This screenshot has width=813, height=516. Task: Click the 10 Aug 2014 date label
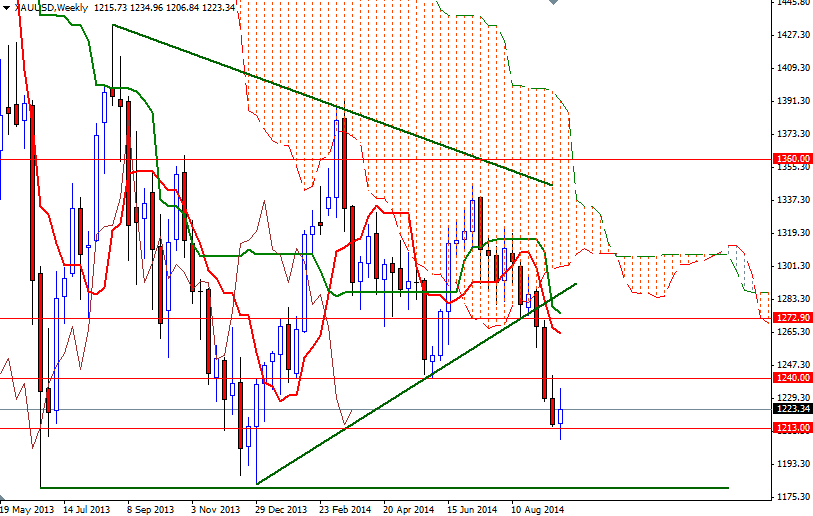point(537,510)
